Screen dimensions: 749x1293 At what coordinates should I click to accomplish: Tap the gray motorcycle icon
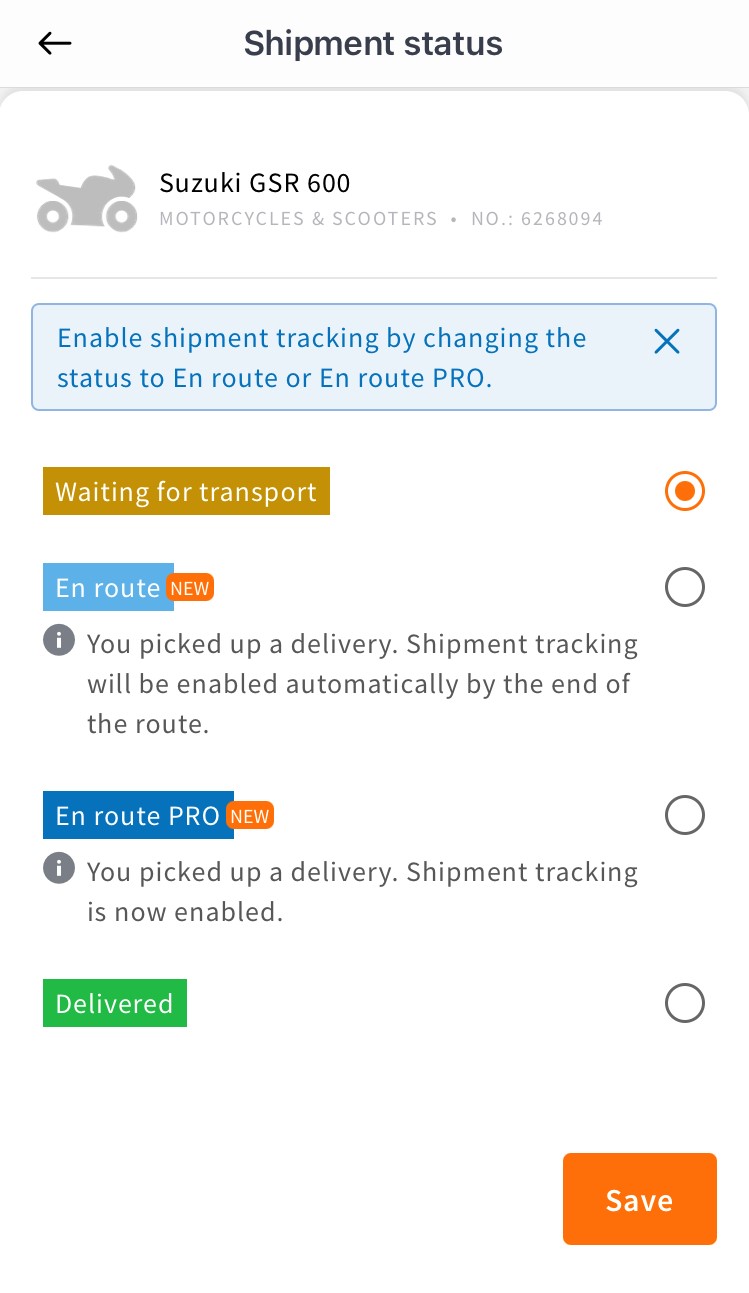pos(87,199)
